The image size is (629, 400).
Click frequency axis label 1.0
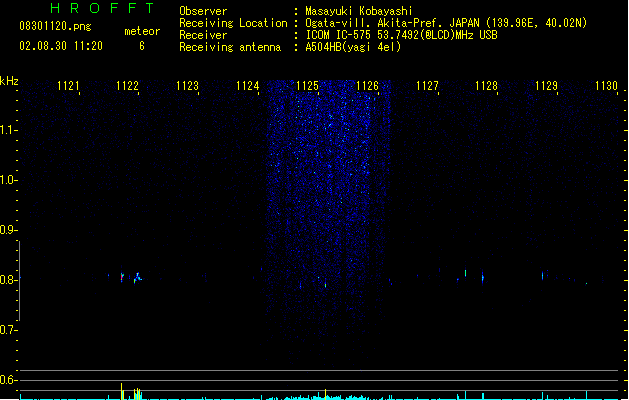[x=8, y=180]
